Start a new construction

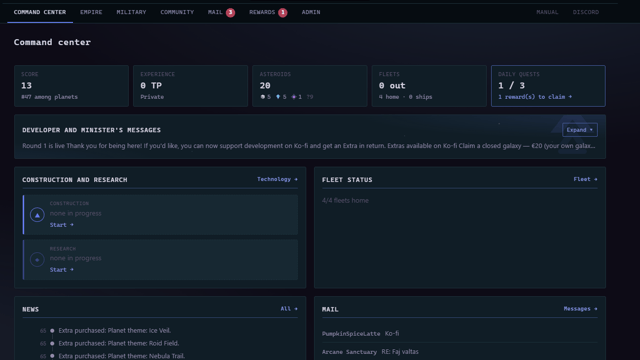(62, 225)
